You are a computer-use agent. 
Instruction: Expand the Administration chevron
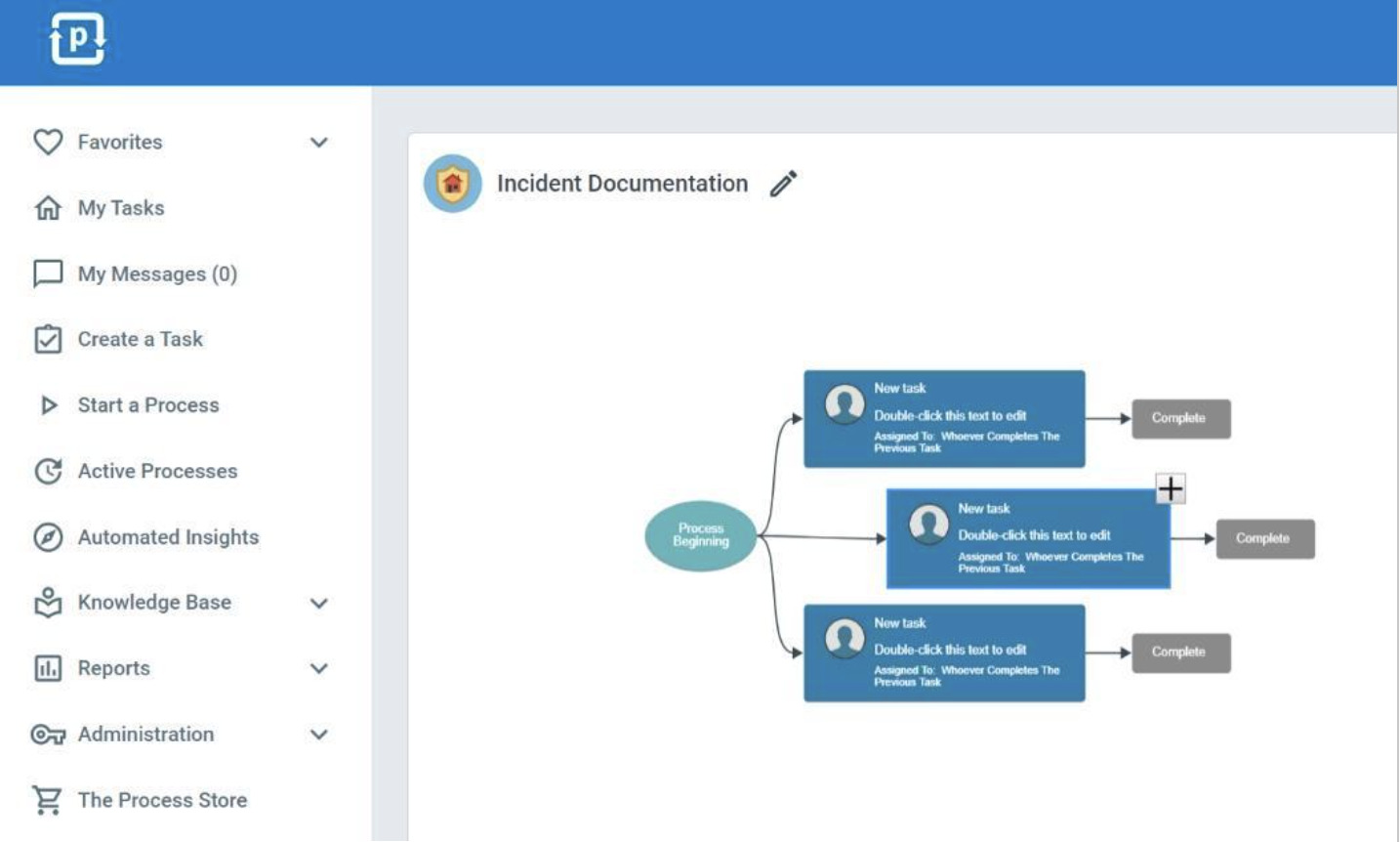tap(319, 735)
